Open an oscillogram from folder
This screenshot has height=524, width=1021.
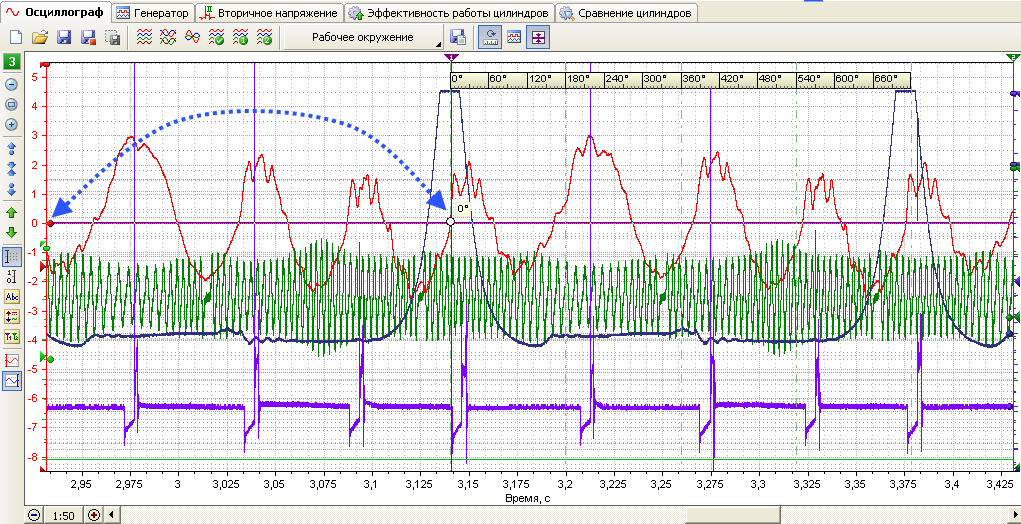click(x=40, y=38)
